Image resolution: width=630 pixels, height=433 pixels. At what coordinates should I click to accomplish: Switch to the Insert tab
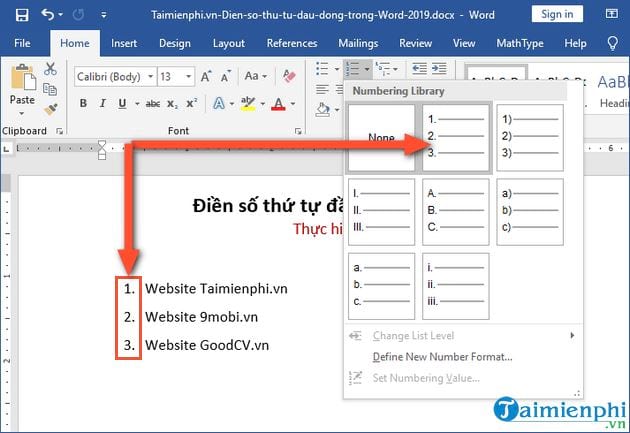coord(124,43)
